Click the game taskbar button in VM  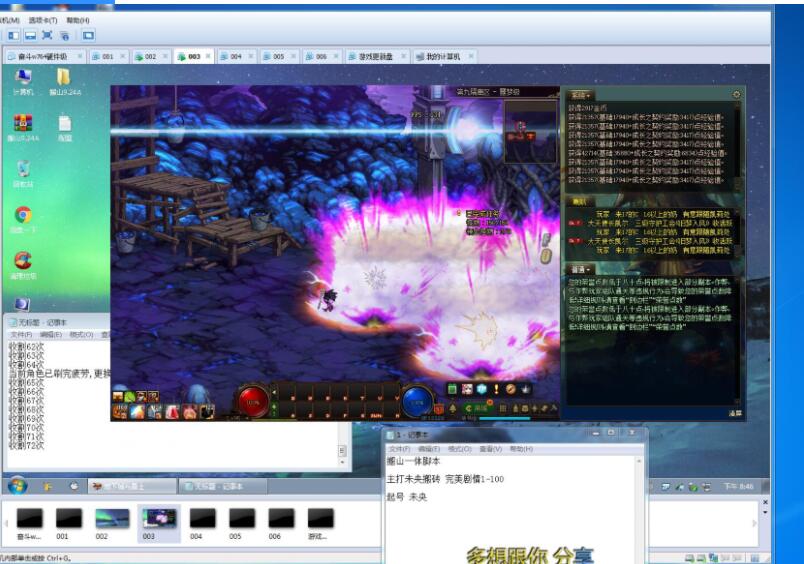[132, 486]
